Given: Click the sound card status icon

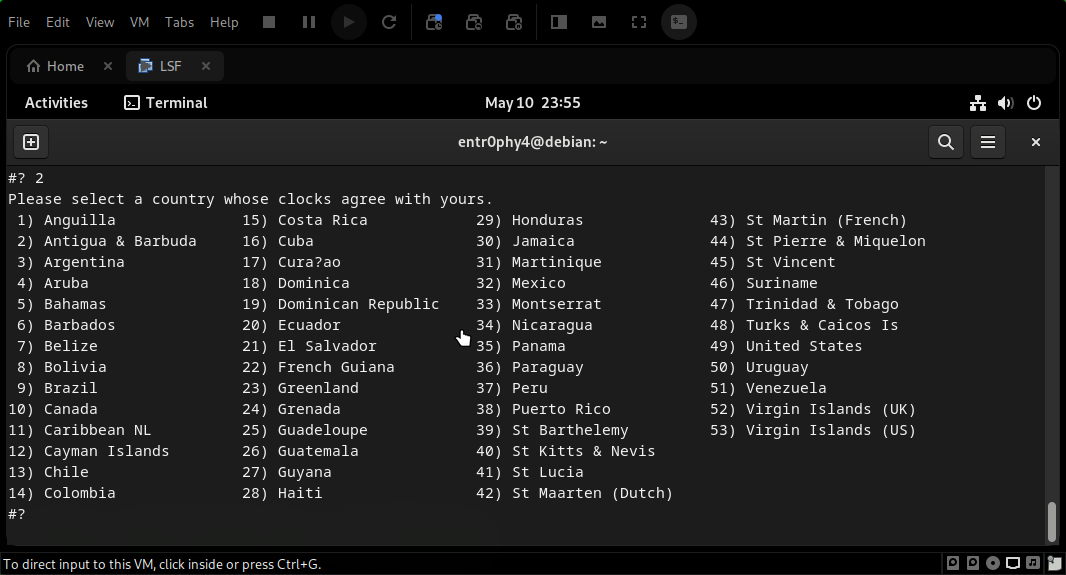Looking at the screenshot, I should pos(1033,563).
